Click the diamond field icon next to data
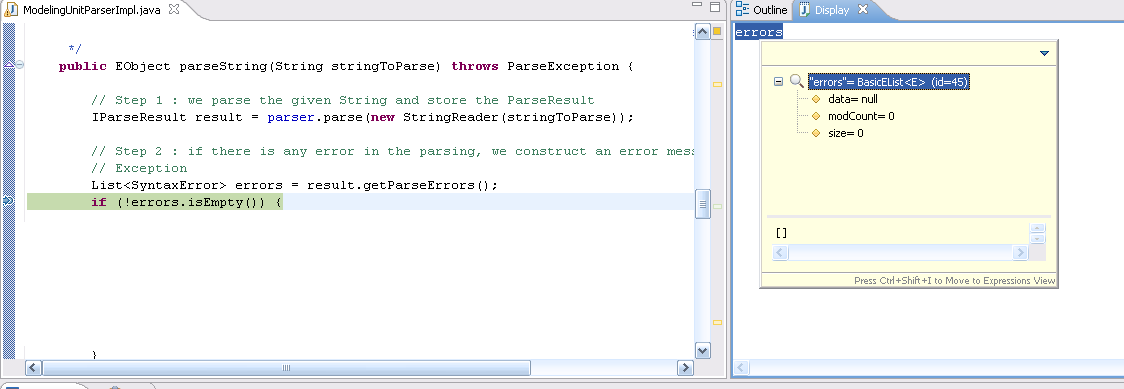1124x389 pixels. 816,99
